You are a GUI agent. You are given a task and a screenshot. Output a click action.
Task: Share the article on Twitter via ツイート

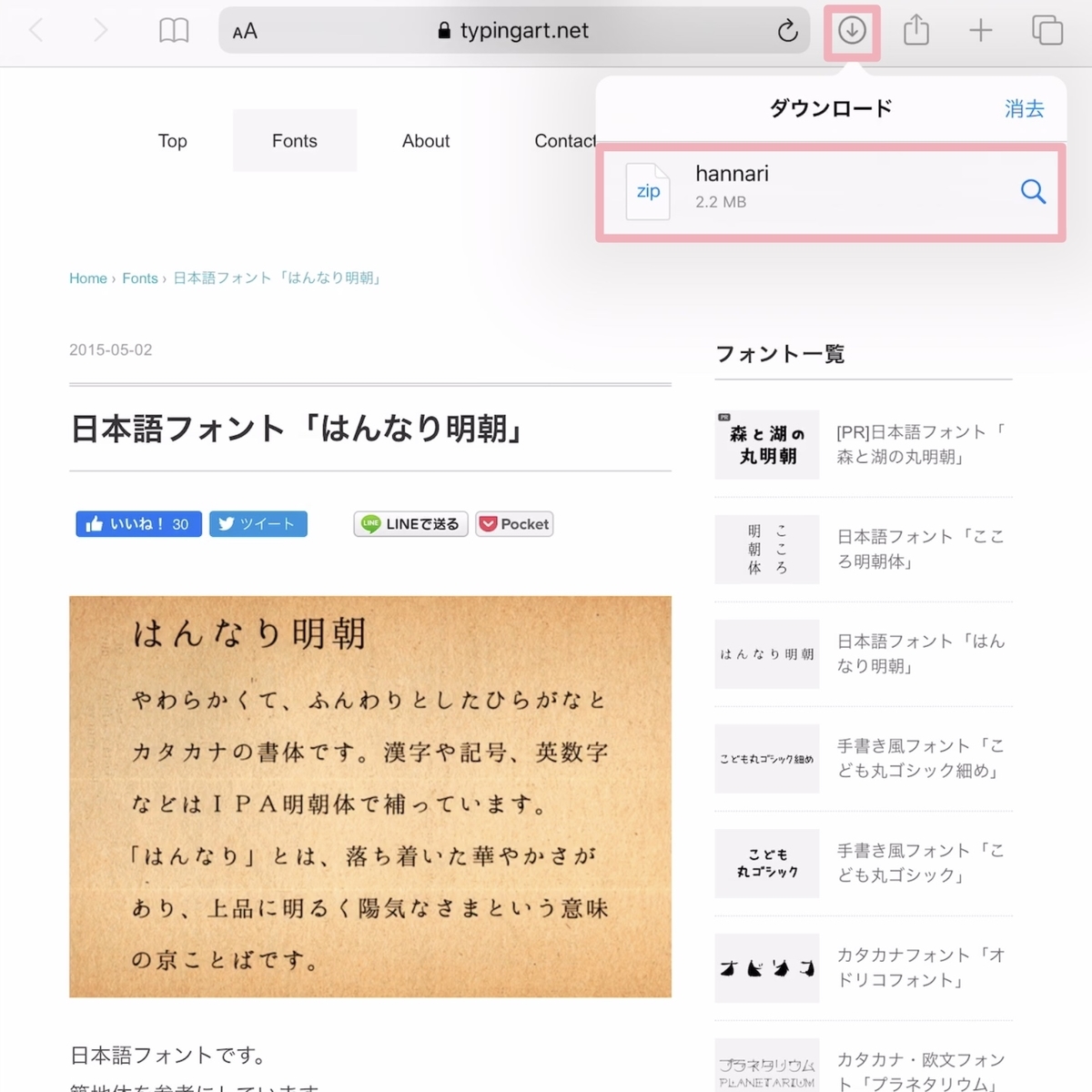tap(258, 524)
